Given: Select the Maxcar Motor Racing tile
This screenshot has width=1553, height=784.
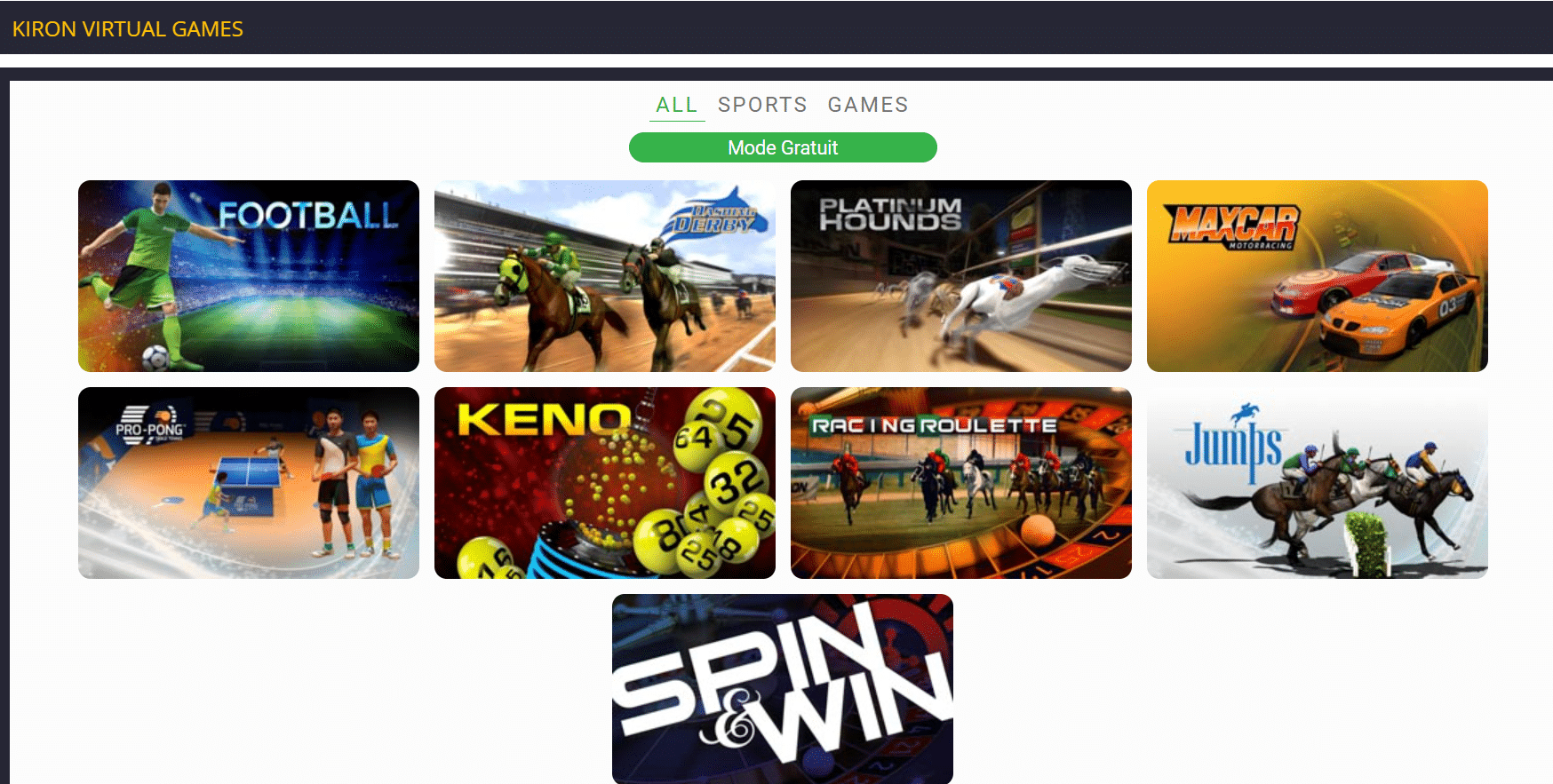Looking at the screenshot, I should point(1318,276).
